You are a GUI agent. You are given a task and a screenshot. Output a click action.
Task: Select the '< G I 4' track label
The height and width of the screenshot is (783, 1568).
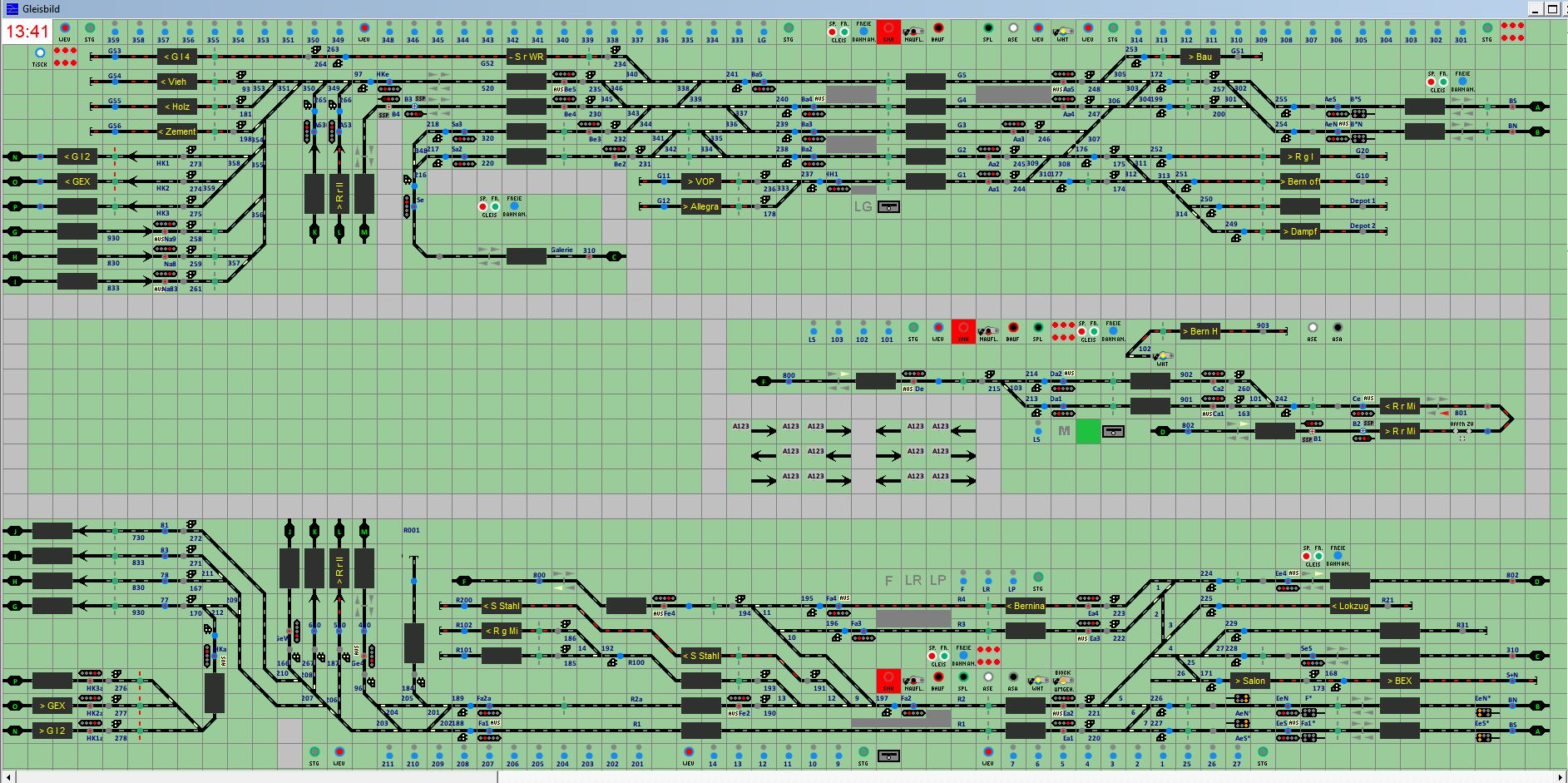coord(177,57)
